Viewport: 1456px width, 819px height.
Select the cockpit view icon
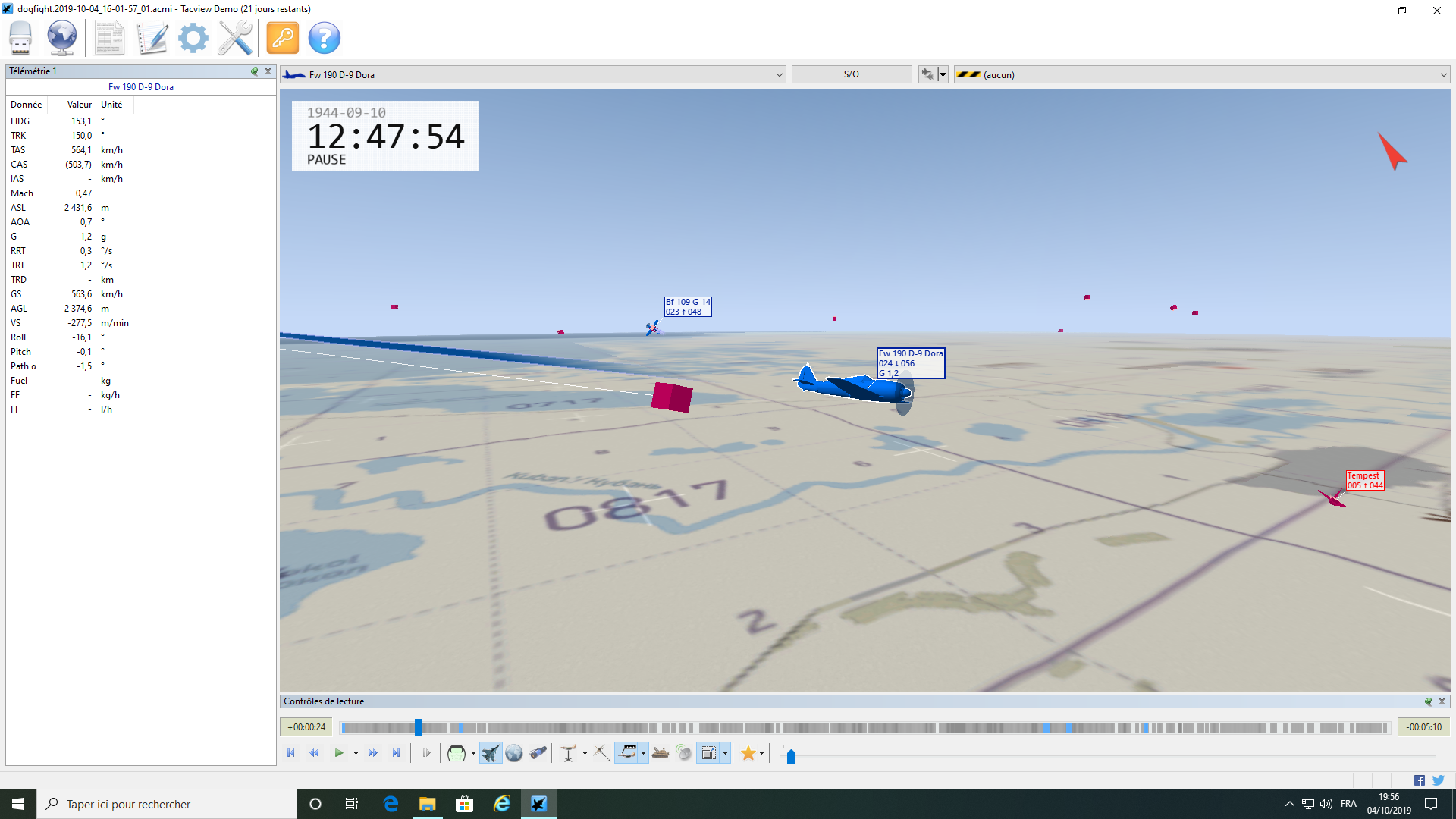coord(456,753)
